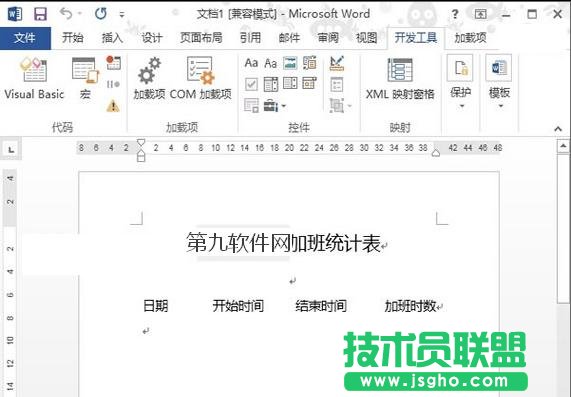571x397 pixels.
Task: Open Word Help question mark
Action: 454,14
